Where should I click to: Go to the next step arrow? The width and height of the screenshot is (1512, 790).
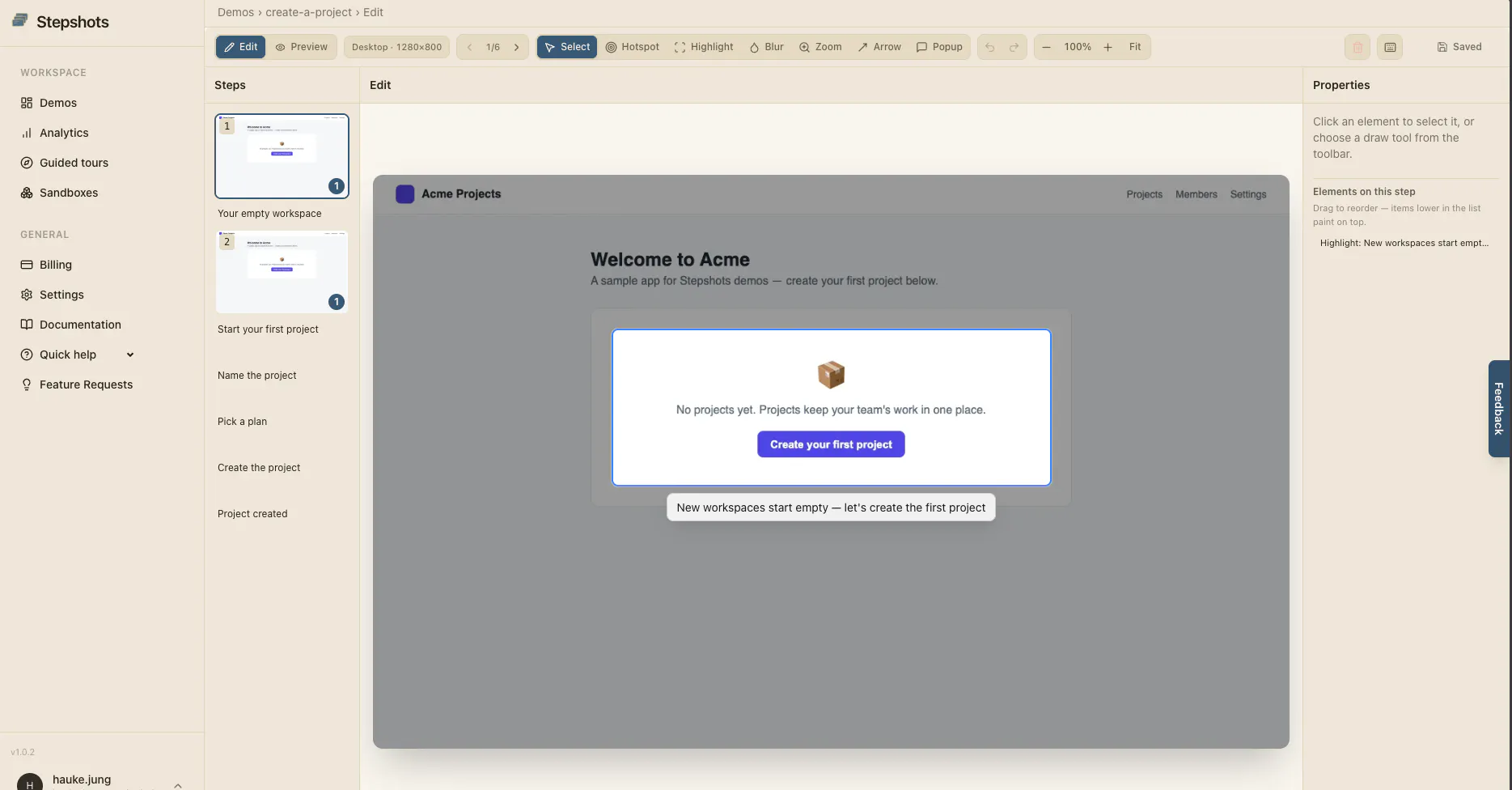tap(517, 47)
